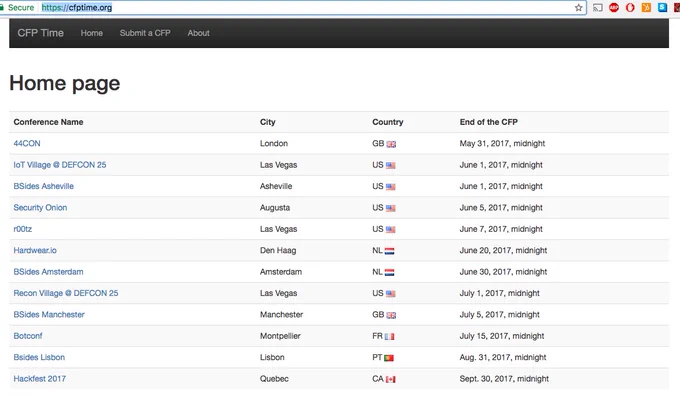Open the Hackfest 2017 link
Screen dimensions: 680x396
click(39, 379)
